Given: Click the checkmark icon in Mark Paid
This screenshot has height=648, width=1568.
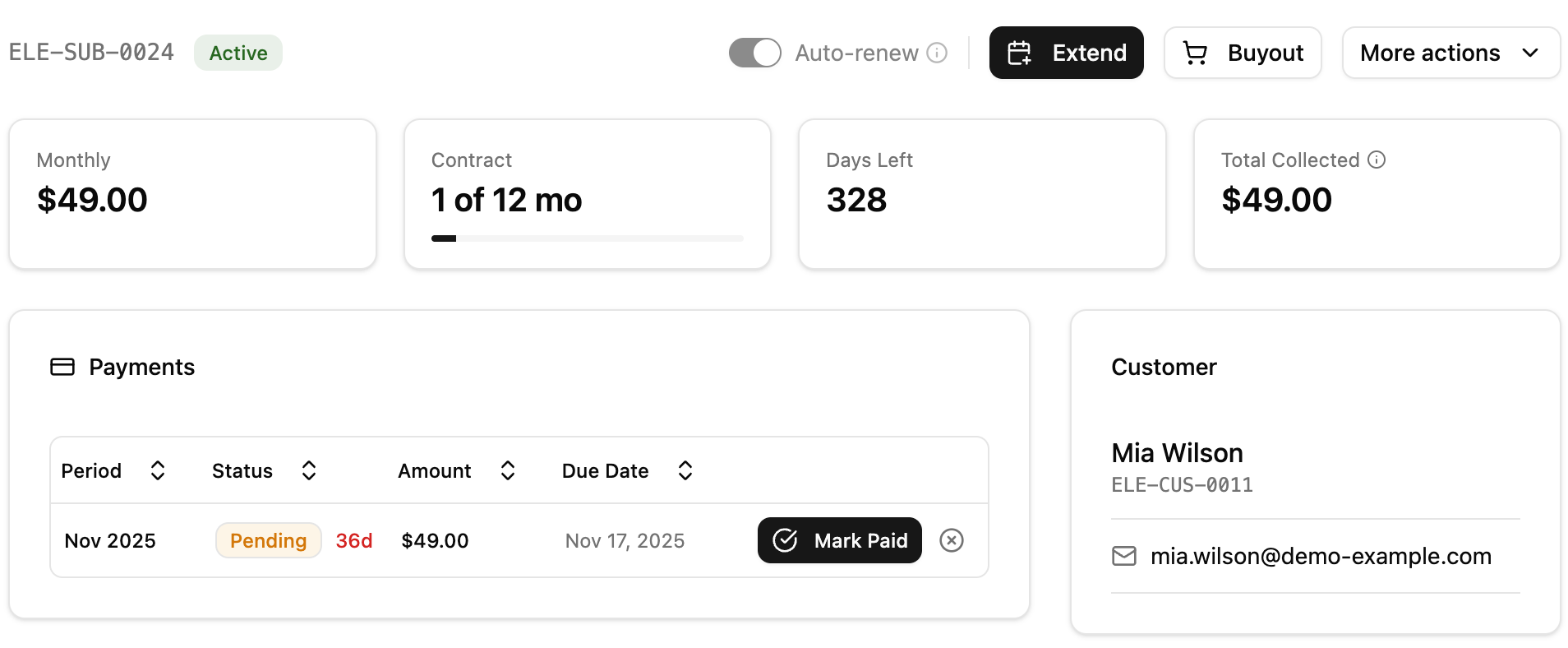Looking at the screenshot, I should [x=786, y=540].
